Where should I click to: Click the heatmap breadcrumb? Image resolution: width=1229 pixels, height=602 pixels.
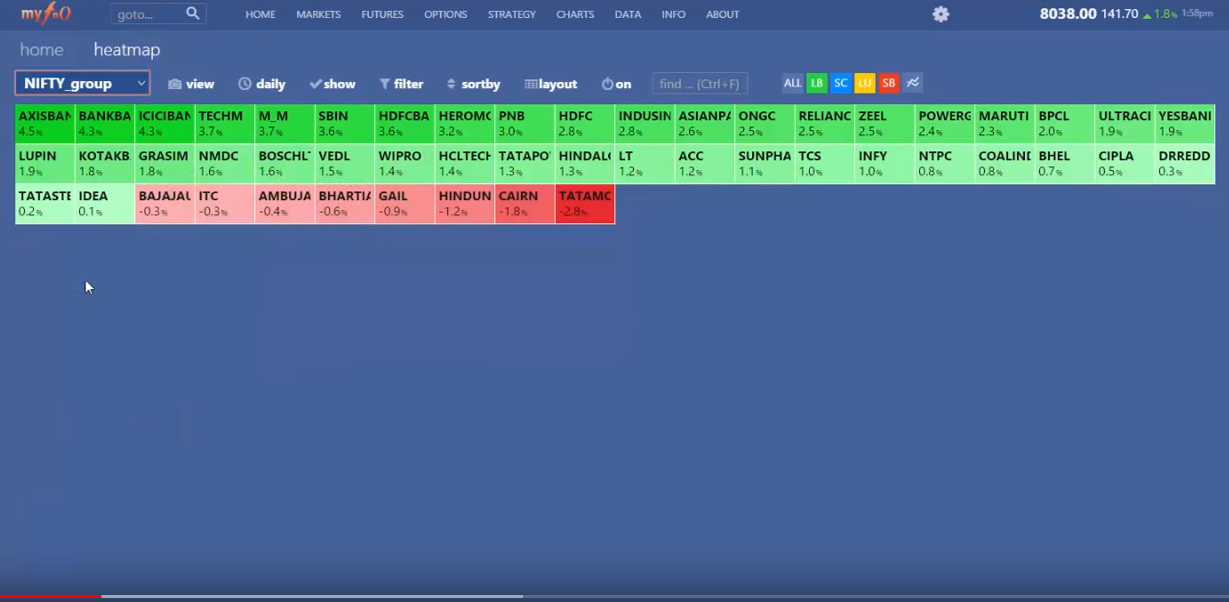pos(127,49)
